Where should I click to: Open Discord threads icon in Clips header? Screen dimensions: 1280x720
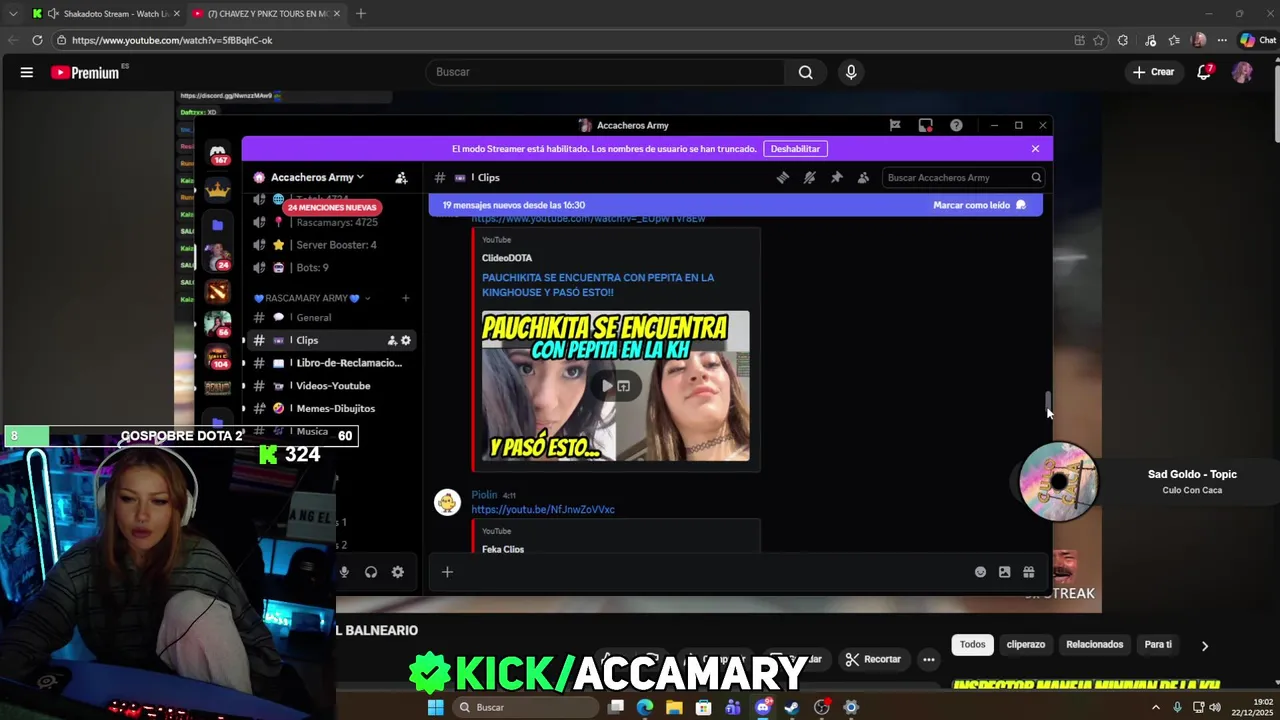click(783, 177)
